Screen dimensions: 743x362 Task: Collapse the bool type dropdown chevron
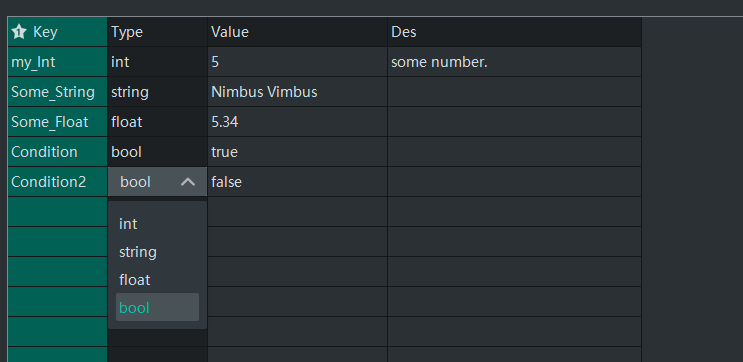188,181
